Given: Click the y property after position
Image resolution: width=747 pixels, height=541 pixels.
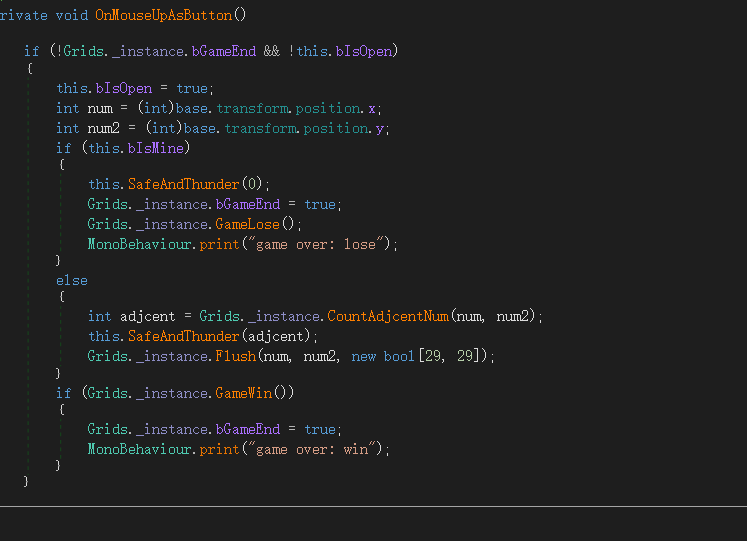Looking at the screenshot, I should [x=380, y=129].
